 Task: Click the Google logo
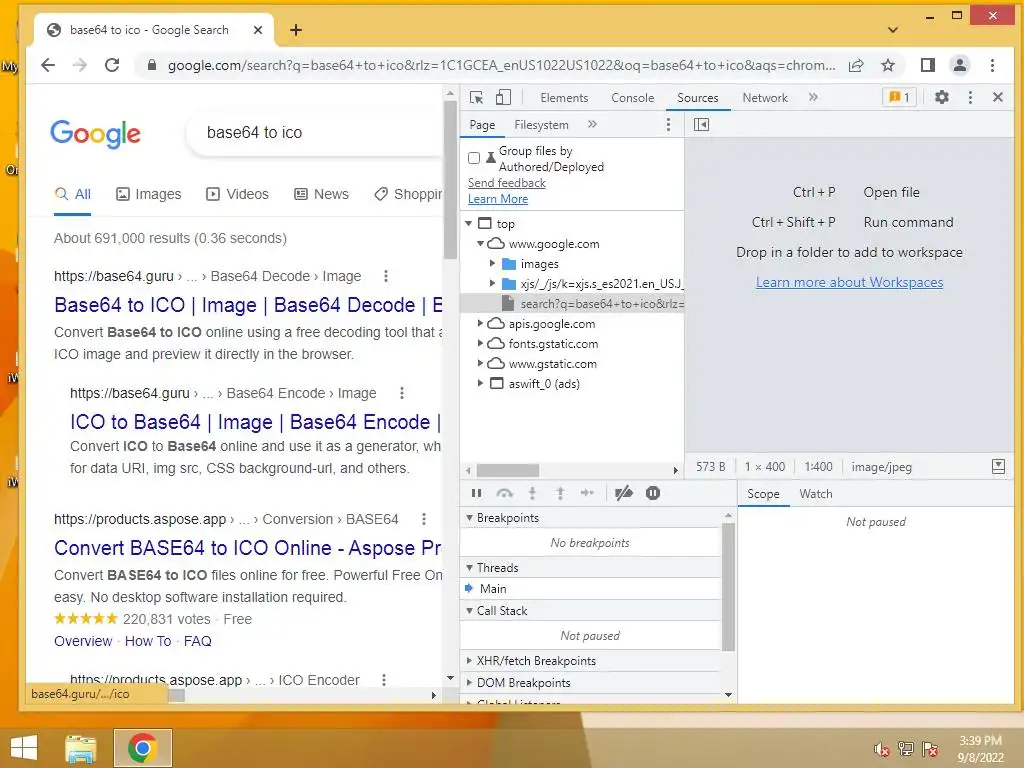[x=95, y=133]
